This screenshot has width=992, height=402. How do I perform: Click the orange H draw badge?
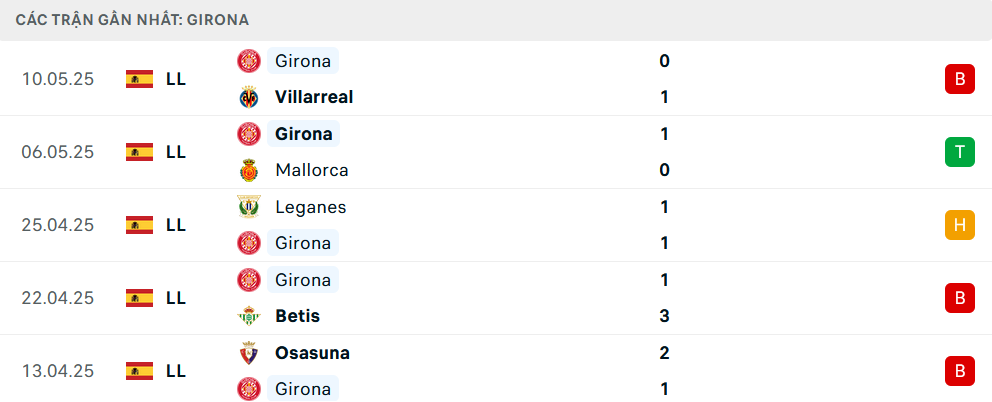pyautogui.click(x=960, y=225)
